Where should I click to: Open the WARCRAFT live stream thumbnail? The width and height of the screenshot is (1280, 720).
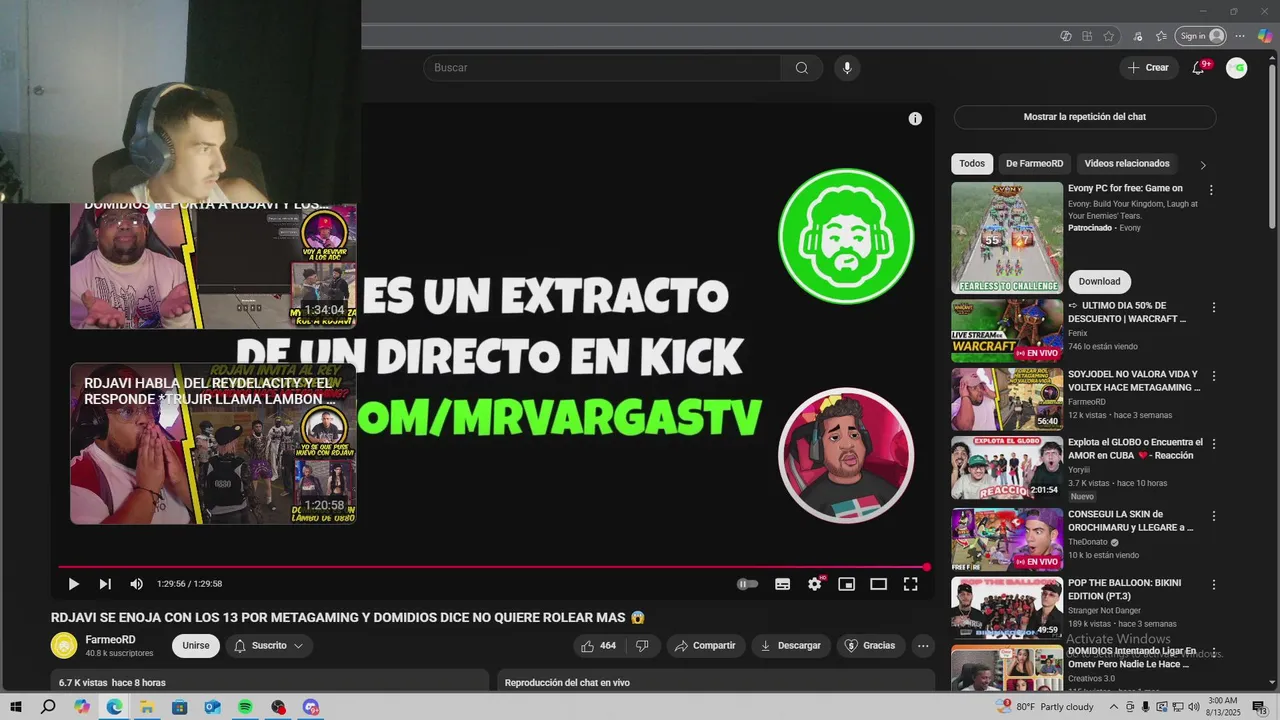(1007, 331)
